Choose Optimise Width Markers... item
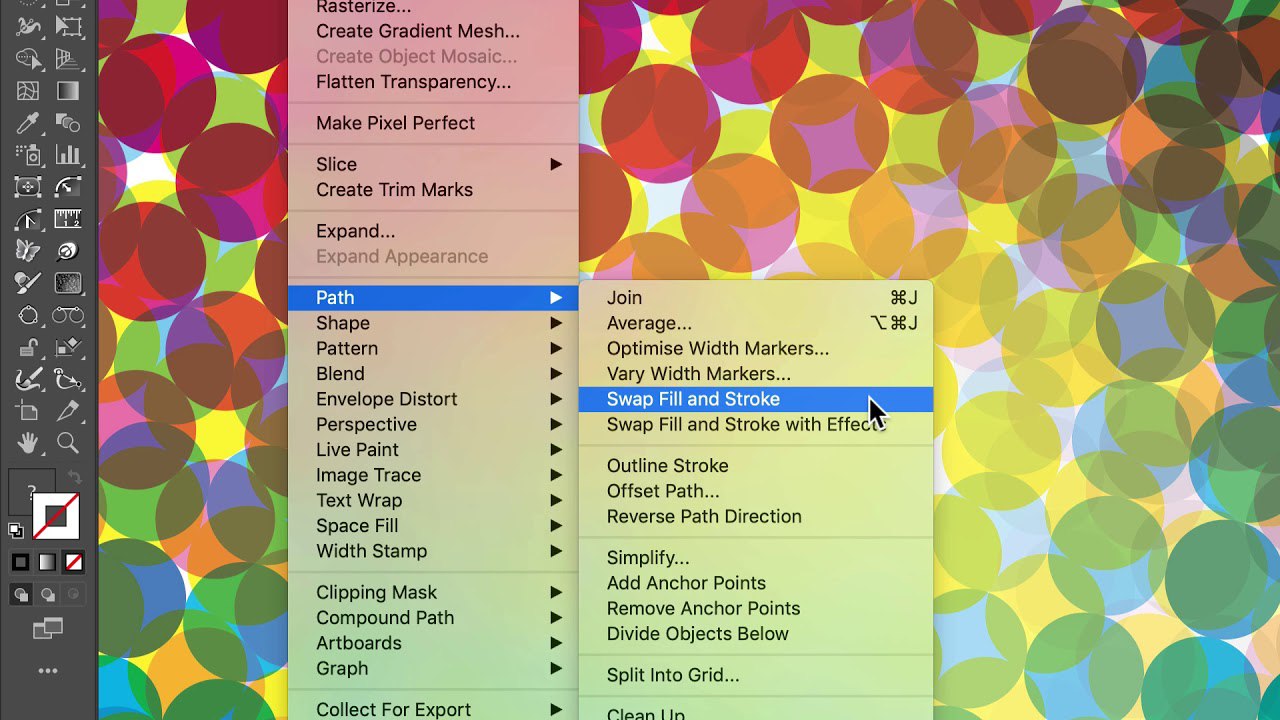Viewport: 1280px width, 720px height. click(x=756, y=348)
